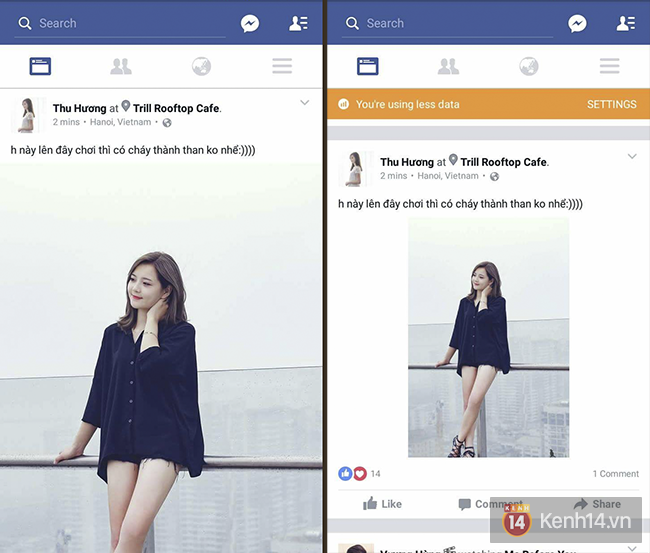Open hamburger menu tab on right screen
The height and width of the screenshot is (553, 650).
pyautogui.click(x=610, y=66)
